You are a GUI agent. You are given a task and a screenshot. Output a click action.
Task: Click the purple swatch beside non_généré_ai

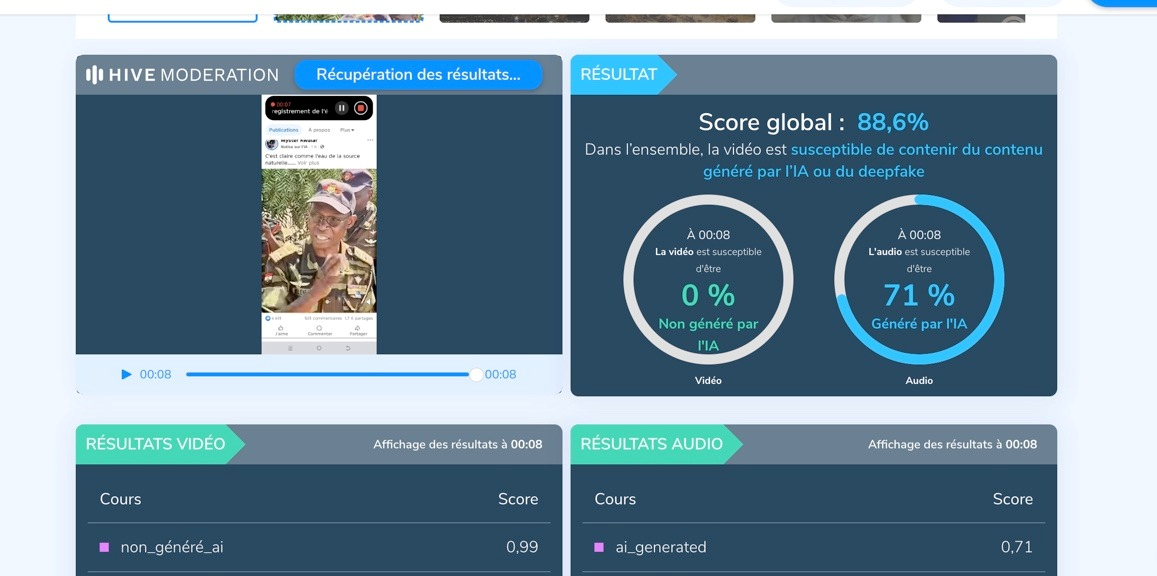tap(104, 547)
